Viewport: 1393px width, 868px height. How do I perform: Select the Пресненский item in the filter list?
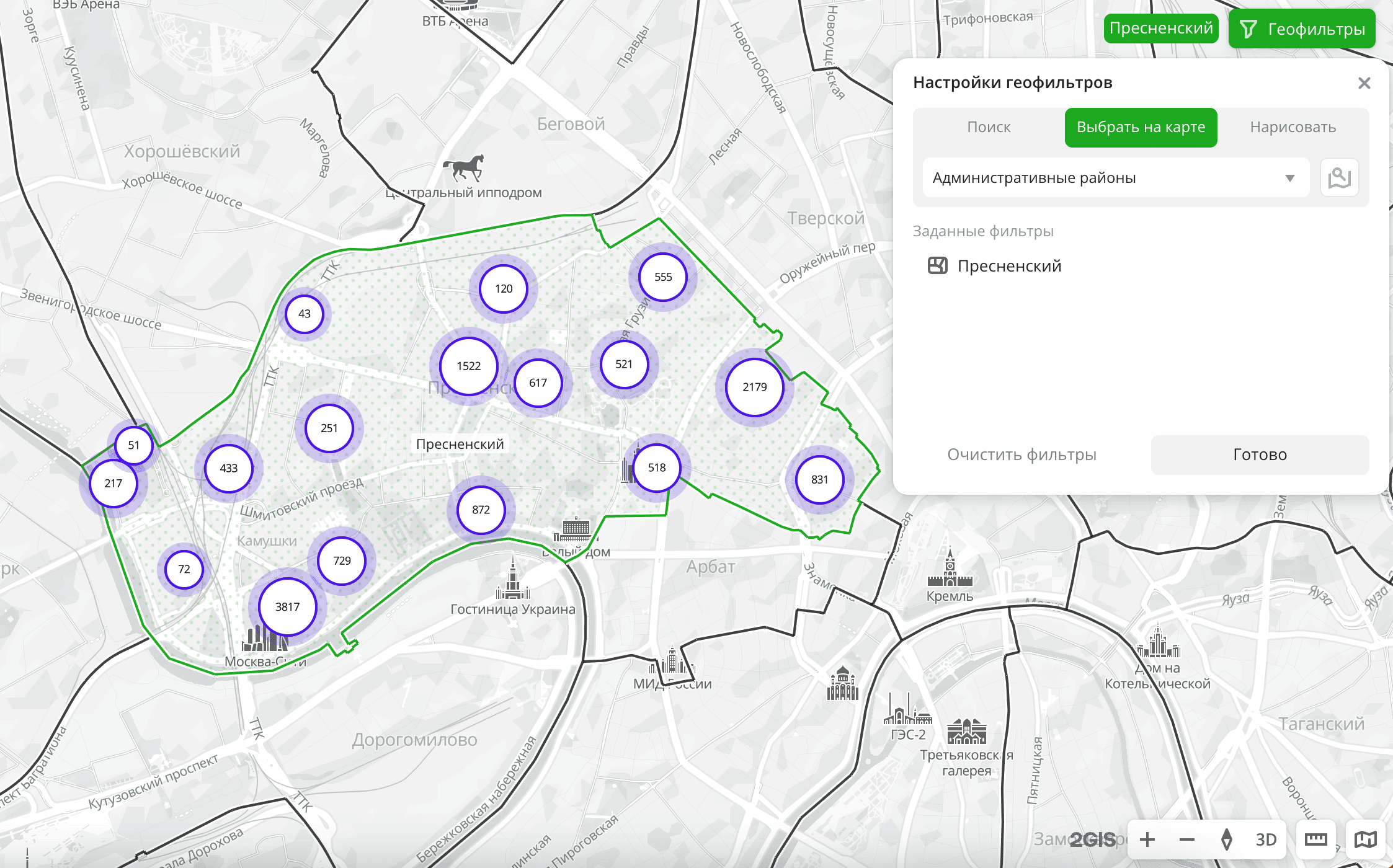(1009, 266)
